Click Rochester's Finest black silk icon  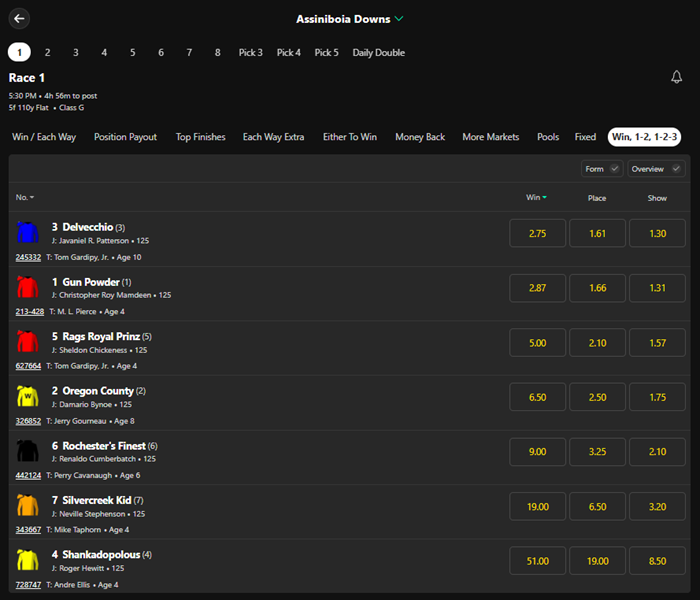coord(28,450)
